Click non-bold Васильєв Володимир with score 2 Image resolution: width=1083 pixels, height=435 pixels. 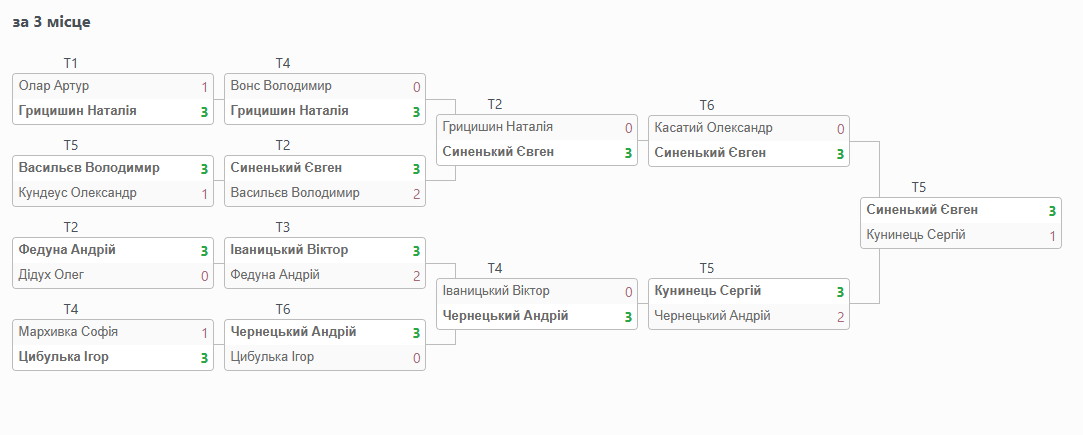click(x=295, y=193)
